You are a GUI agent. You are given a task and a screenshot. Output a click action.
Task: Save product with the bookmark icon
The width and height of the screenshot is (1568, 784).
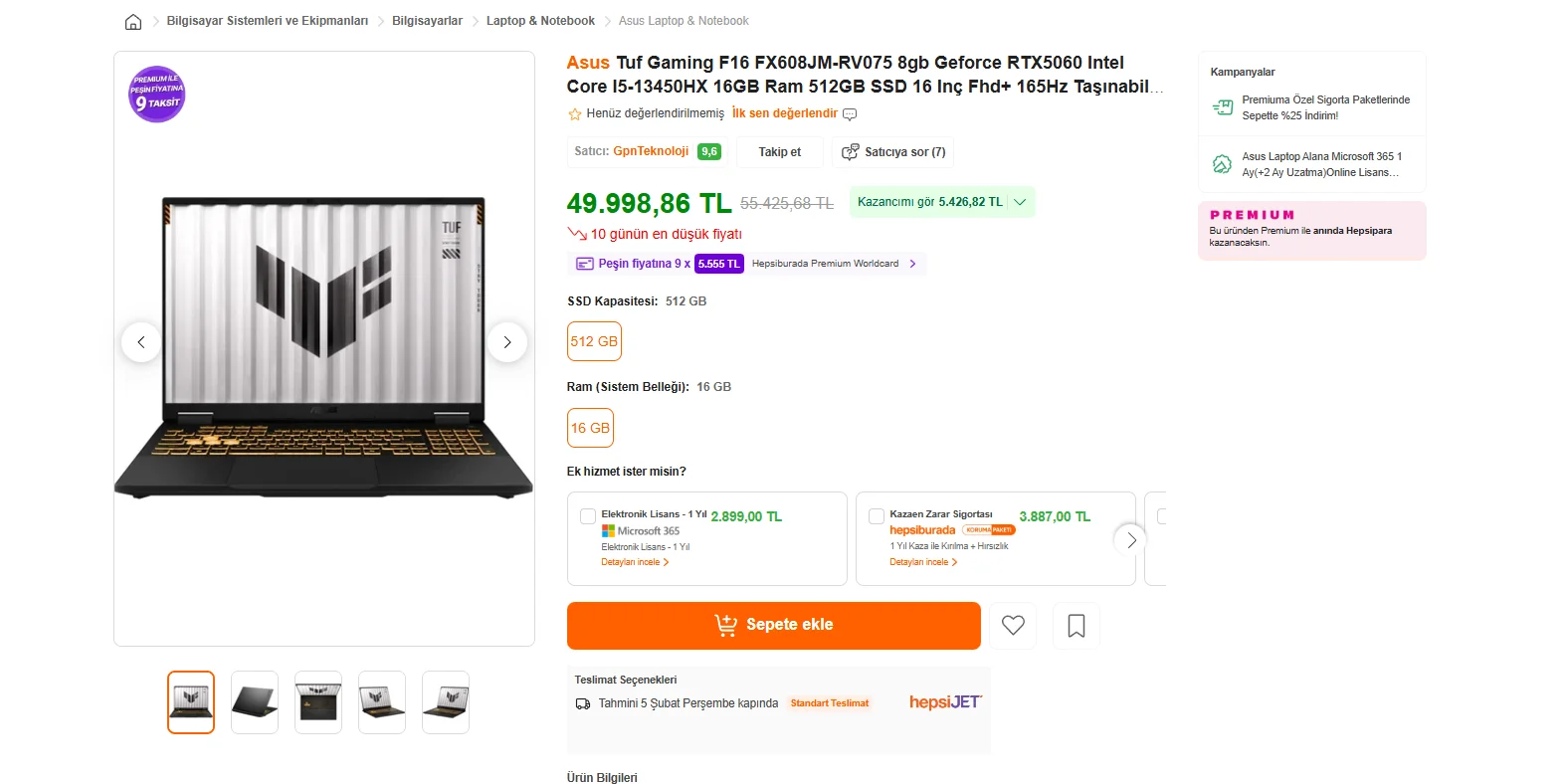point(1077,626)
